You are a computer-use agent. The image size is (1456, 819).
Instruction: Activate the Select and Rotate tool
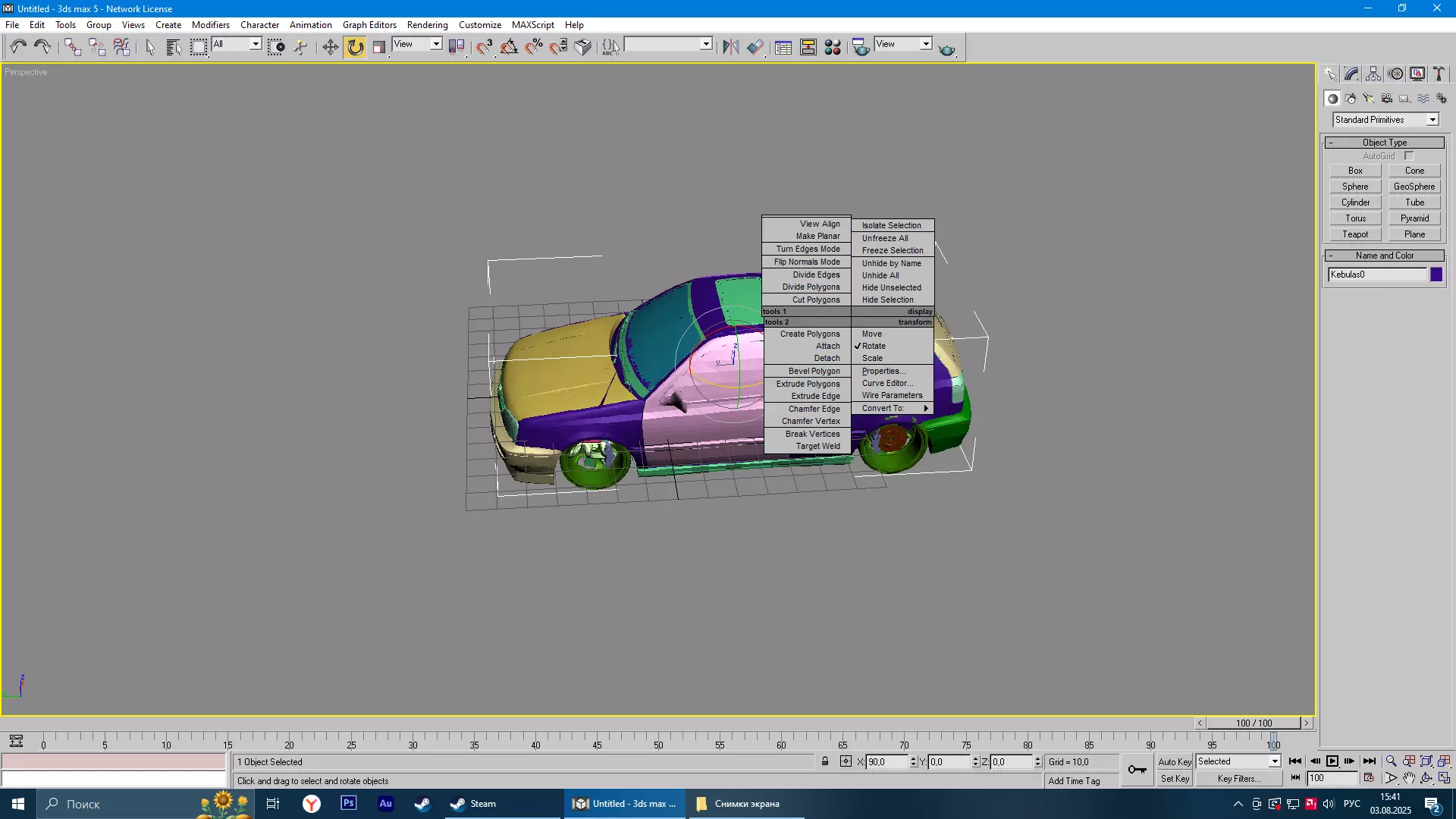[x=355, y=47]
